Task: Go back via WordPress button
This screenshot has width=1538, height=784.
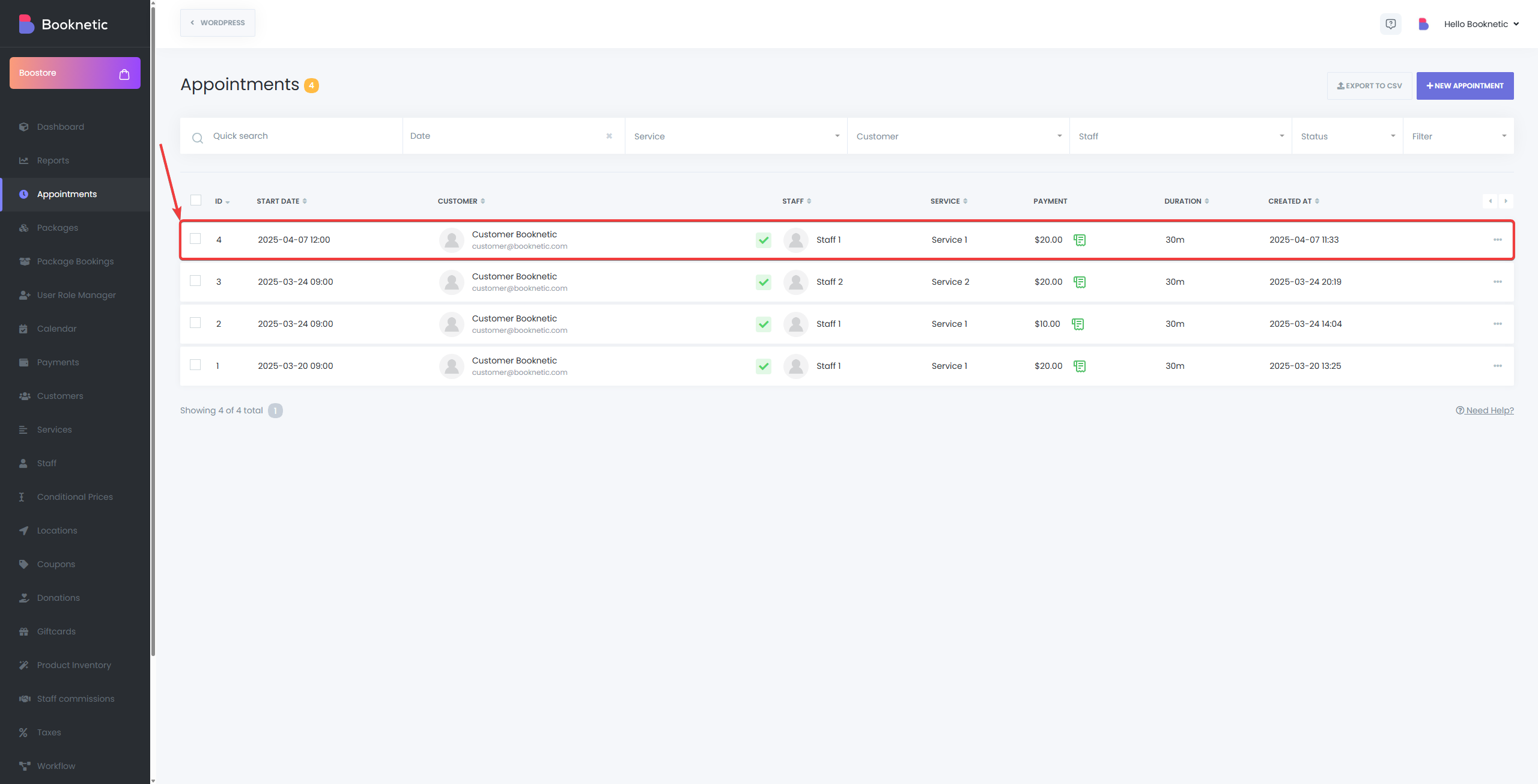Action: (217, 23)
